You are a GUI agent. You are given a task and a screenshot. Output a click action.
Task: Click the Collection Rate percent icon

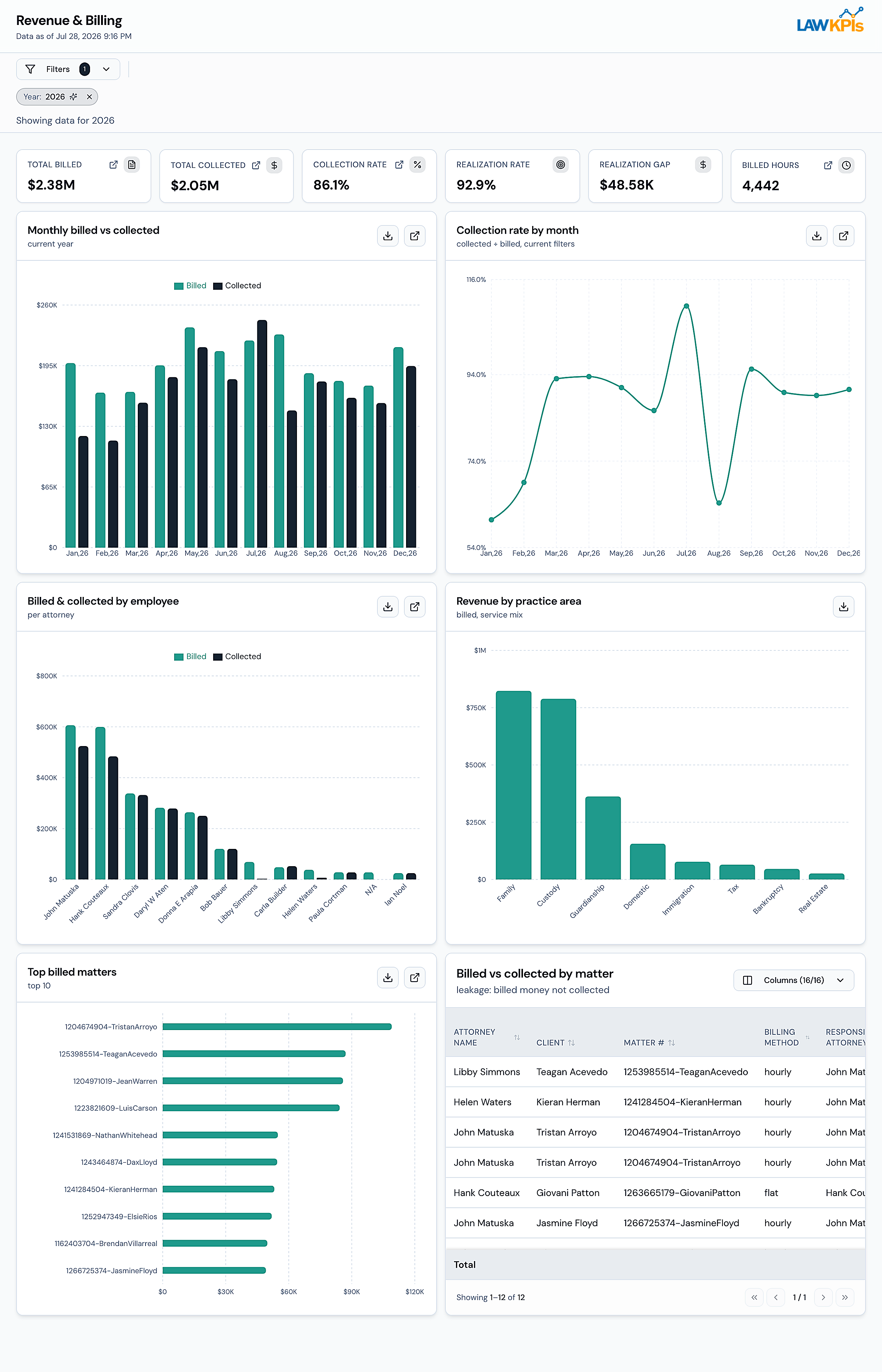click(417, 165)
